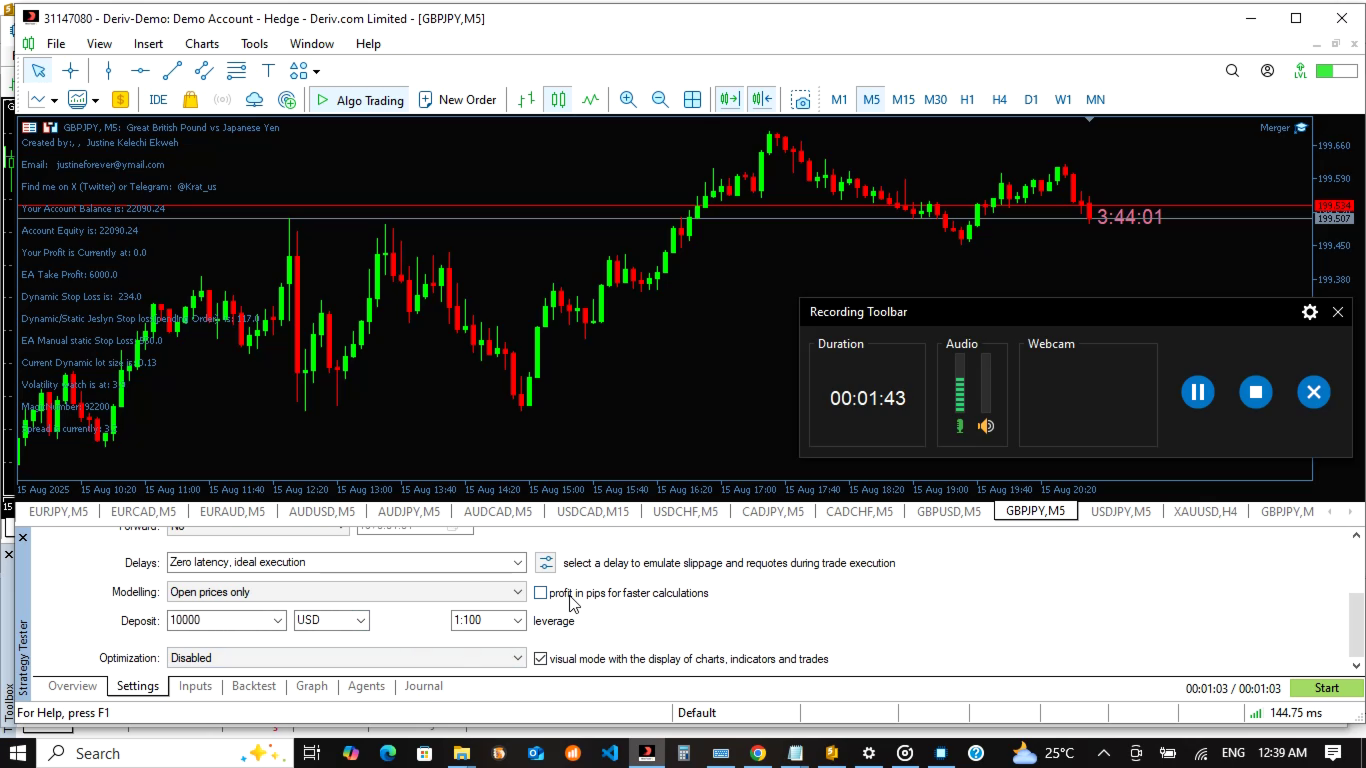Open chart type line dropdown
Screen dimensions: 1366x768
click(43, 100)
